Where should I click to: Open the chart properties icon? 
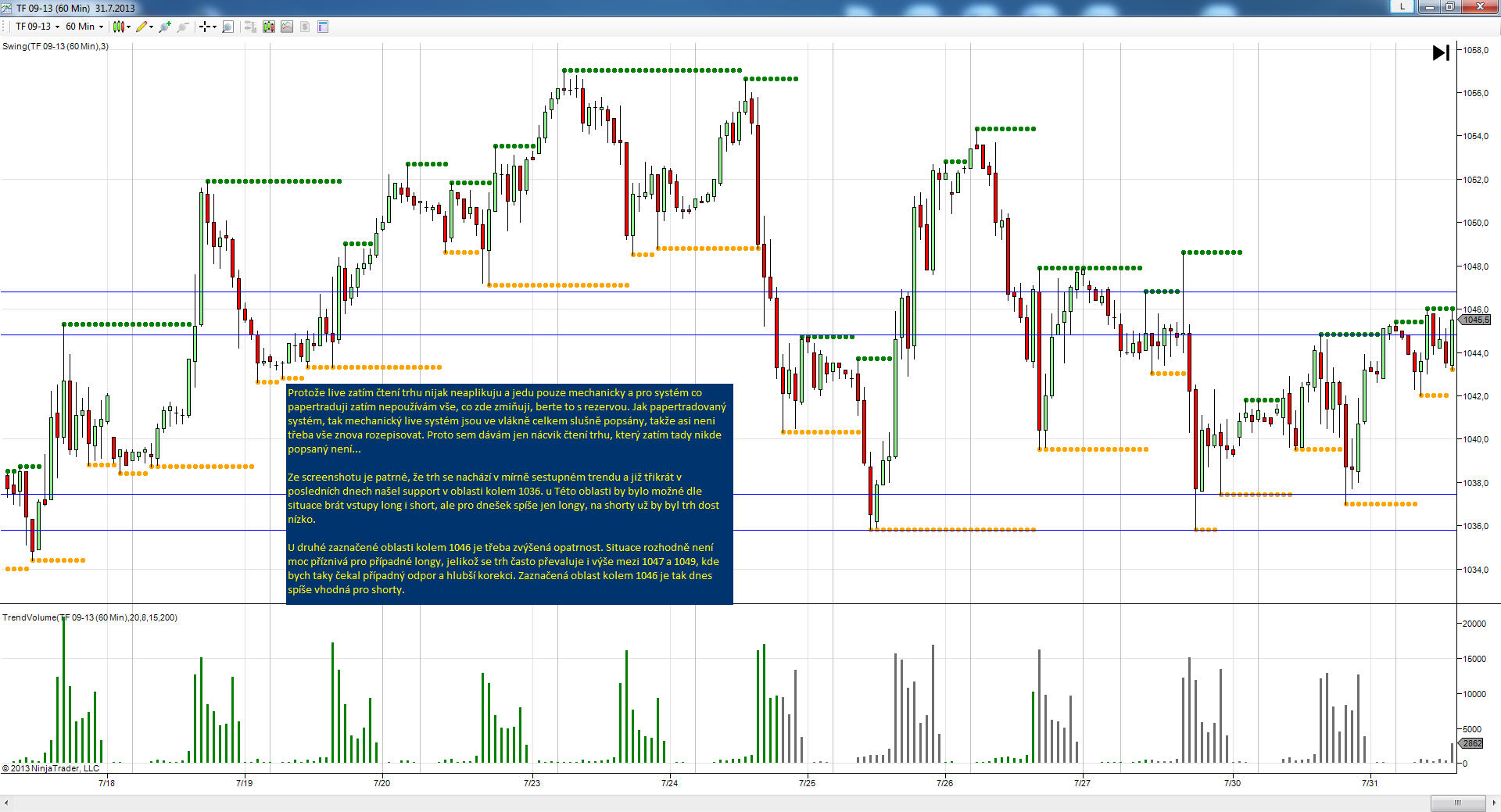(323, 27)
